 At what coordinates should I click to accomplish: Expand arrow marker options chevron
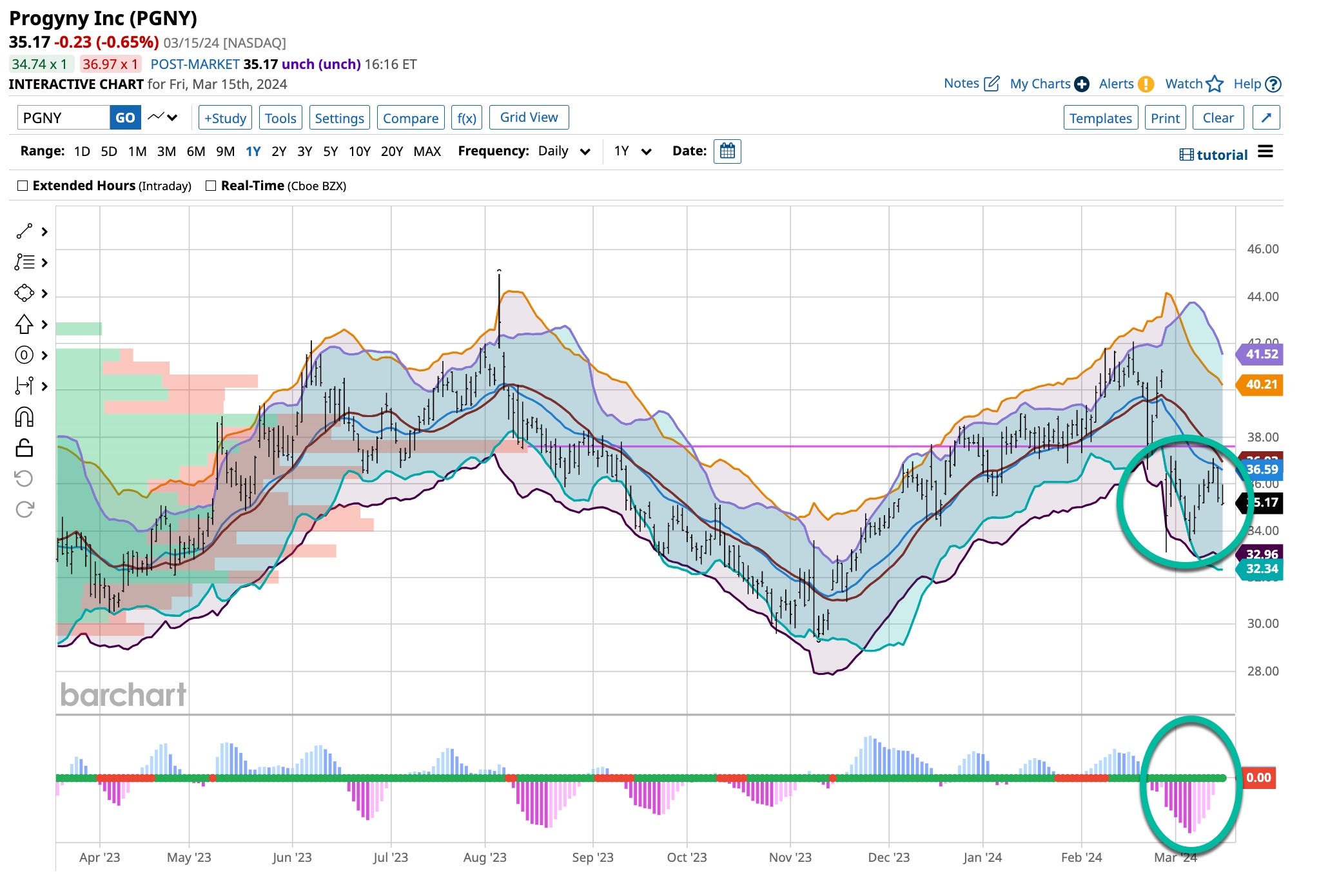click(x=44, y=324)
